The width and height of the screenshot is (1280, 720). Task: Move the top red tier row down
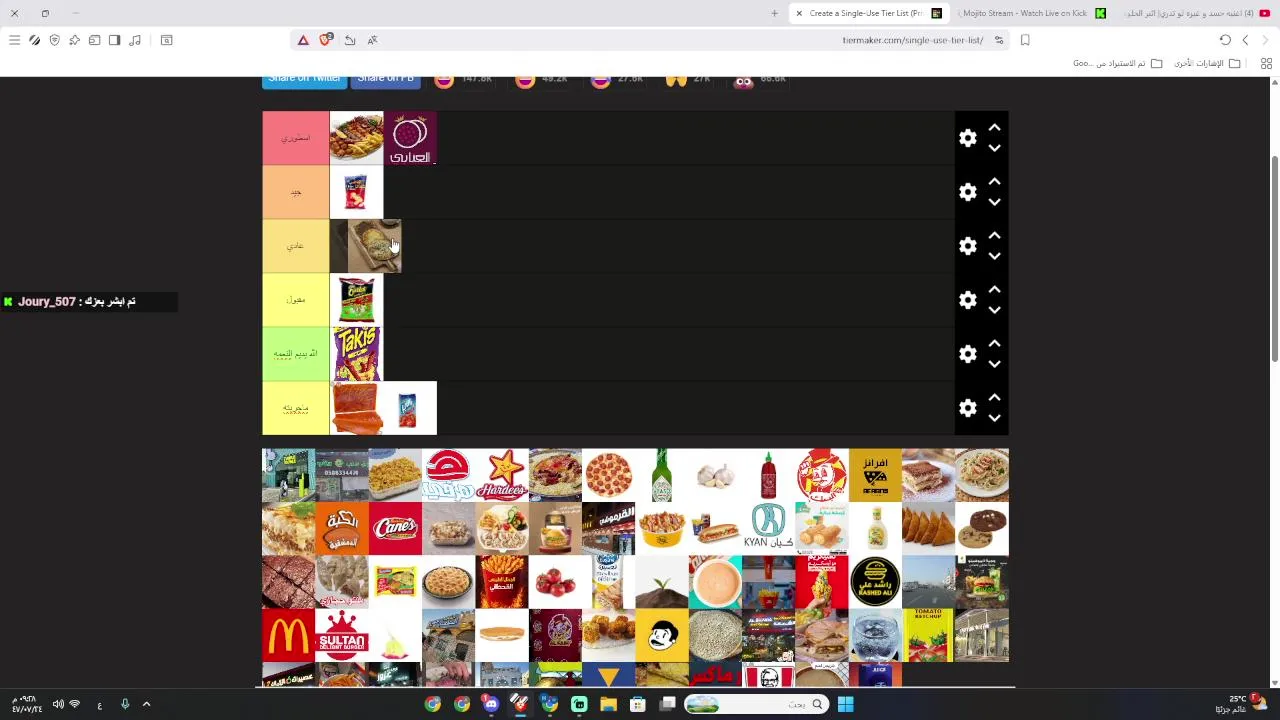(994, 148)
